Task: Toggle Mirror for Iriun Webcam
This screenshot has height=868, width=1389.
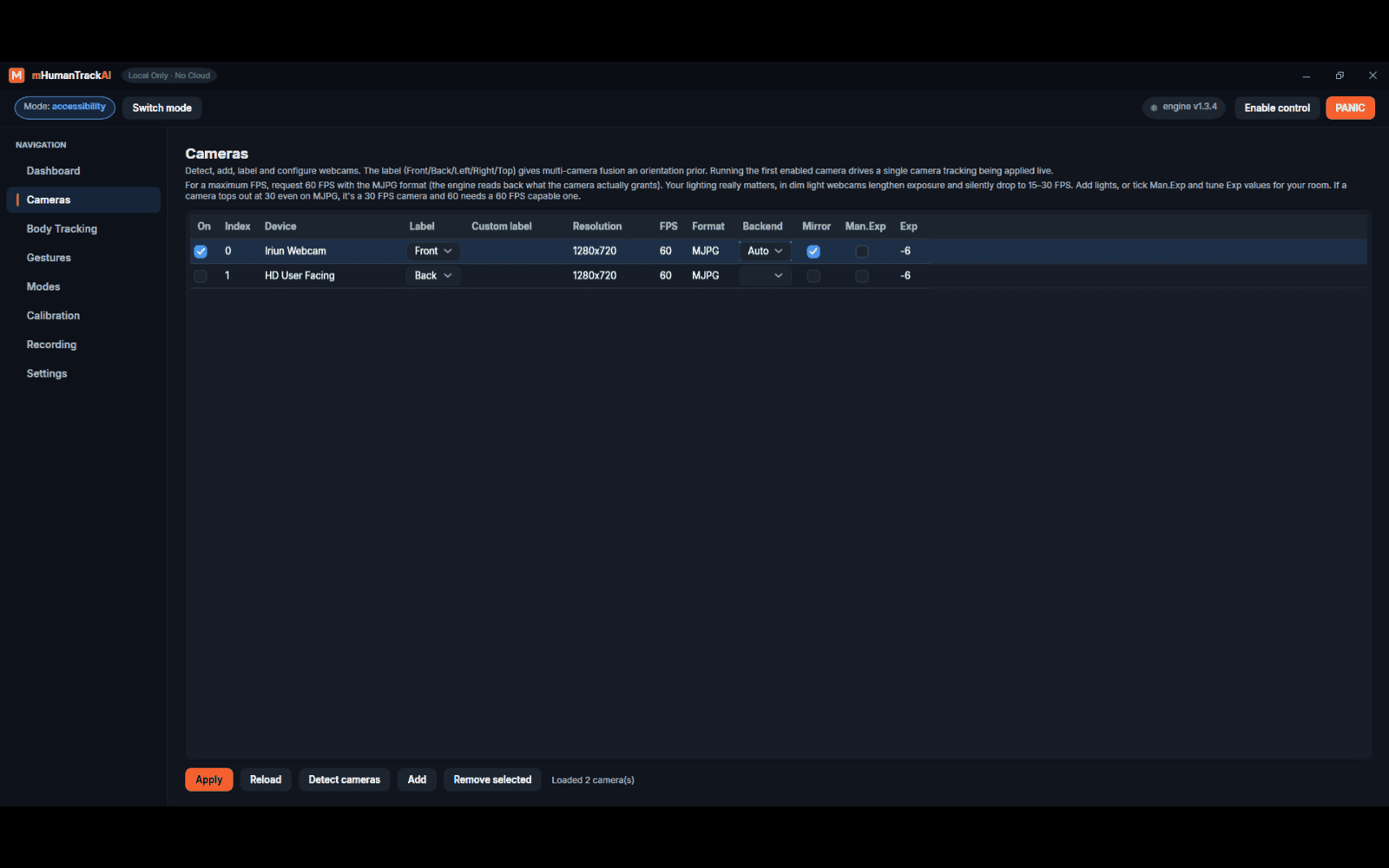Action: (x=813, y=252)
